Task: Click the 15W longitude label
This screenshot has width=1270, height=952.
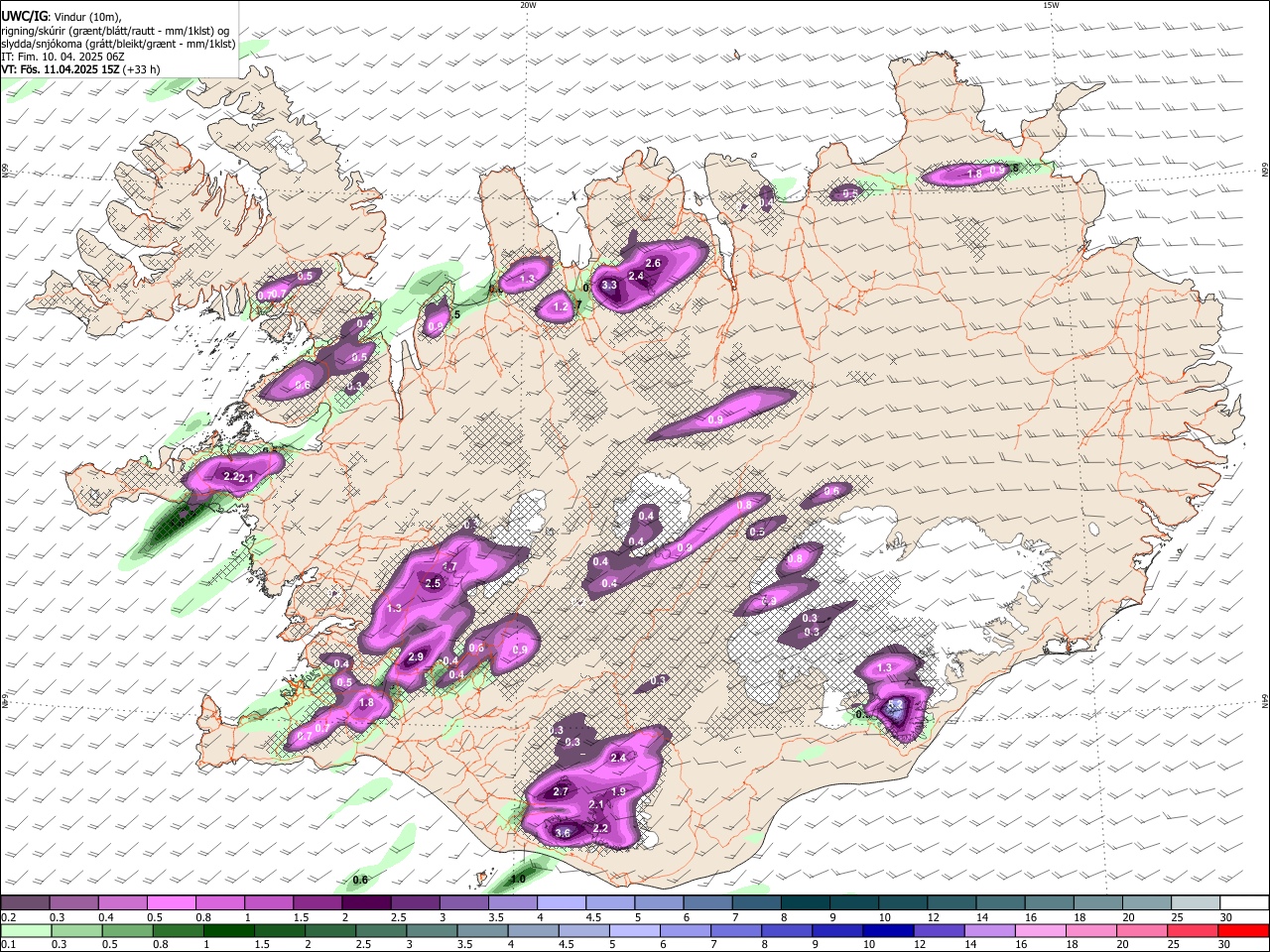Action: [x=1051, y=5]
